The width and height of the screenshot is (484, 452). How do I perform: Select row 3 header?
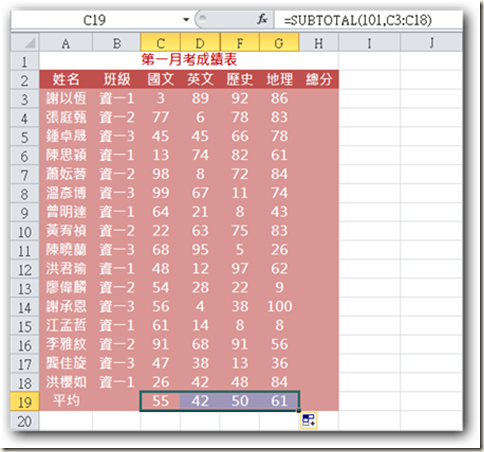pyautogui.click(x=25, y=99)
